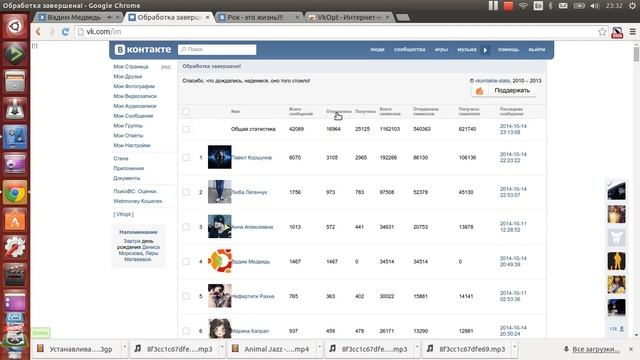Tick checkbox for Павел Коршунов row
This screenshot has height=360, width=640.
186,158
